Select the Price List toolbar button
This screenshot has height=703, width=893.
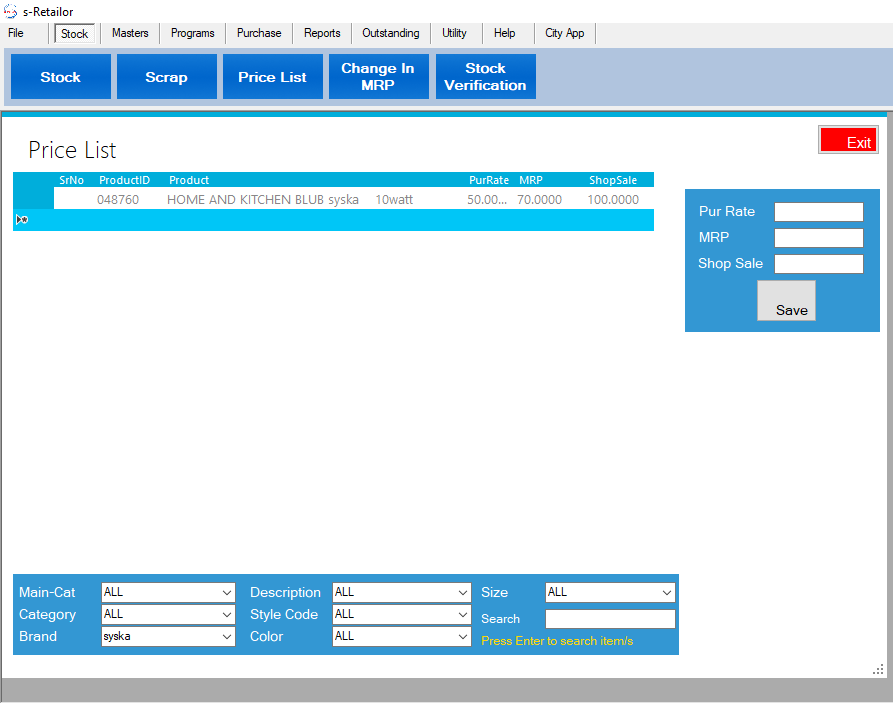click(x=272, y=77)
